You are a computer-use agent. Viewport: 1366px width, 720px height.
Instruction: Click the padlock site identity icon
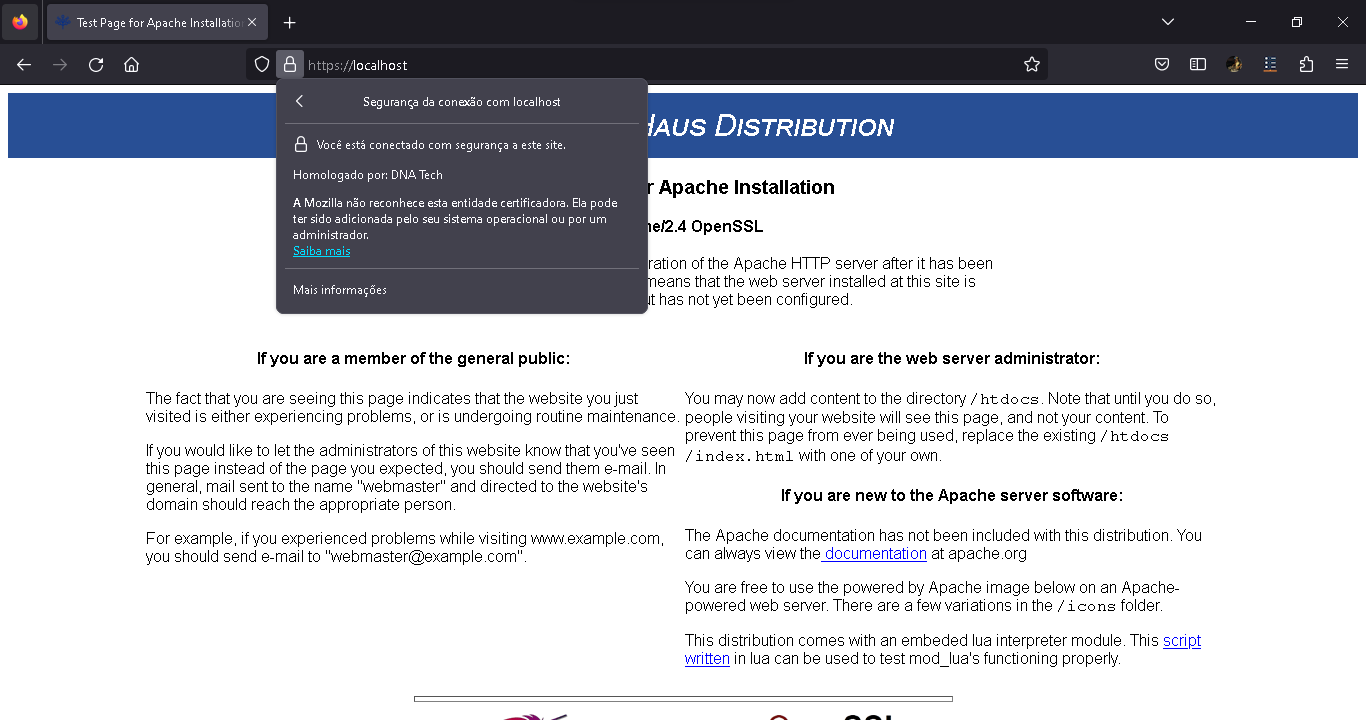tap(290, 65)
